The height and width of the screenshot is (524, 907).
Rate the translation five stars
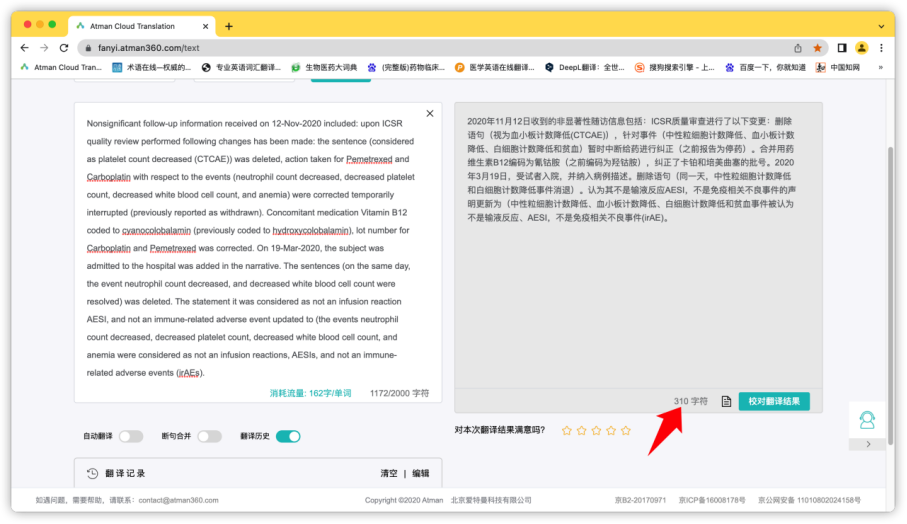click(626, 430)
